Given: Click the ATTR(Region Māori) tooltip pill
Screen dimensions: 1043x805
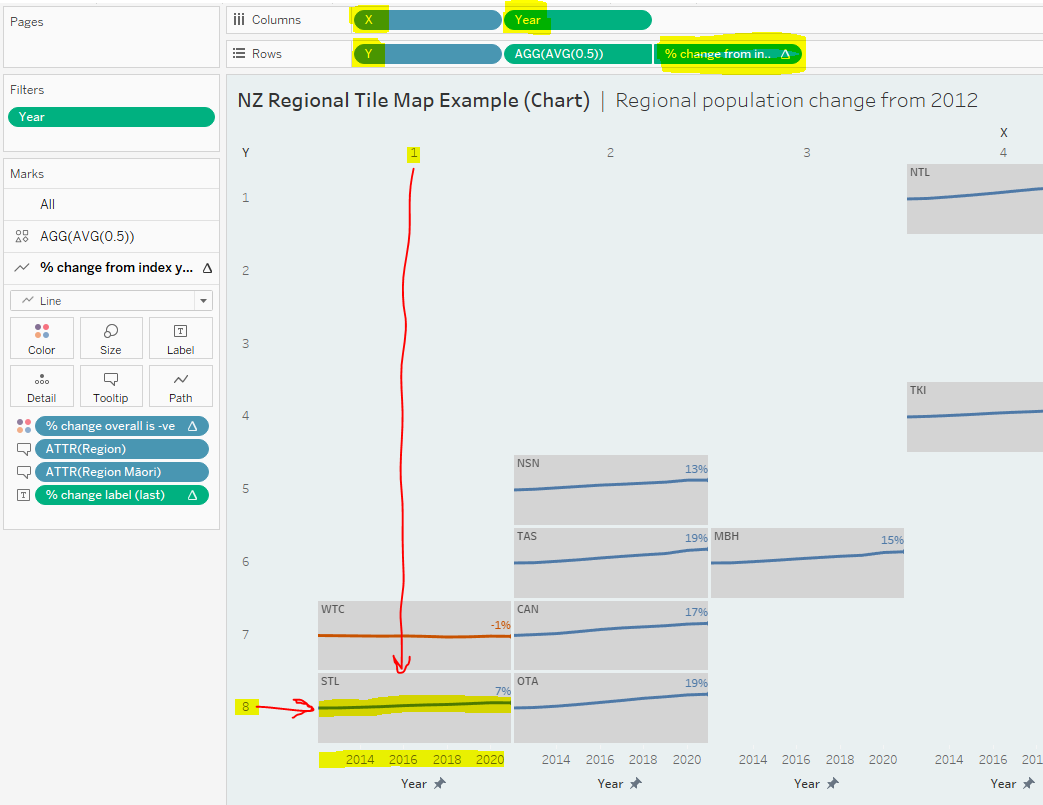Looking at the screenshot, I should [121, 472].
